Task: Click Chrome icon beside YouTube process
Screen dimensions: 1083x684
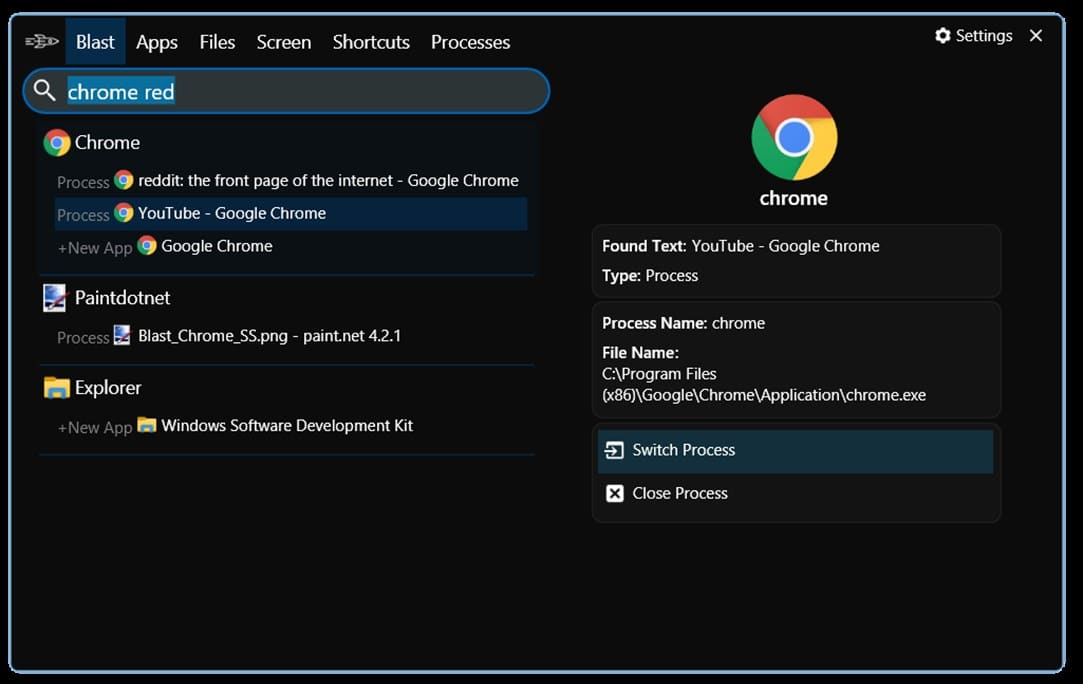Action: click(x=124, y=213)
